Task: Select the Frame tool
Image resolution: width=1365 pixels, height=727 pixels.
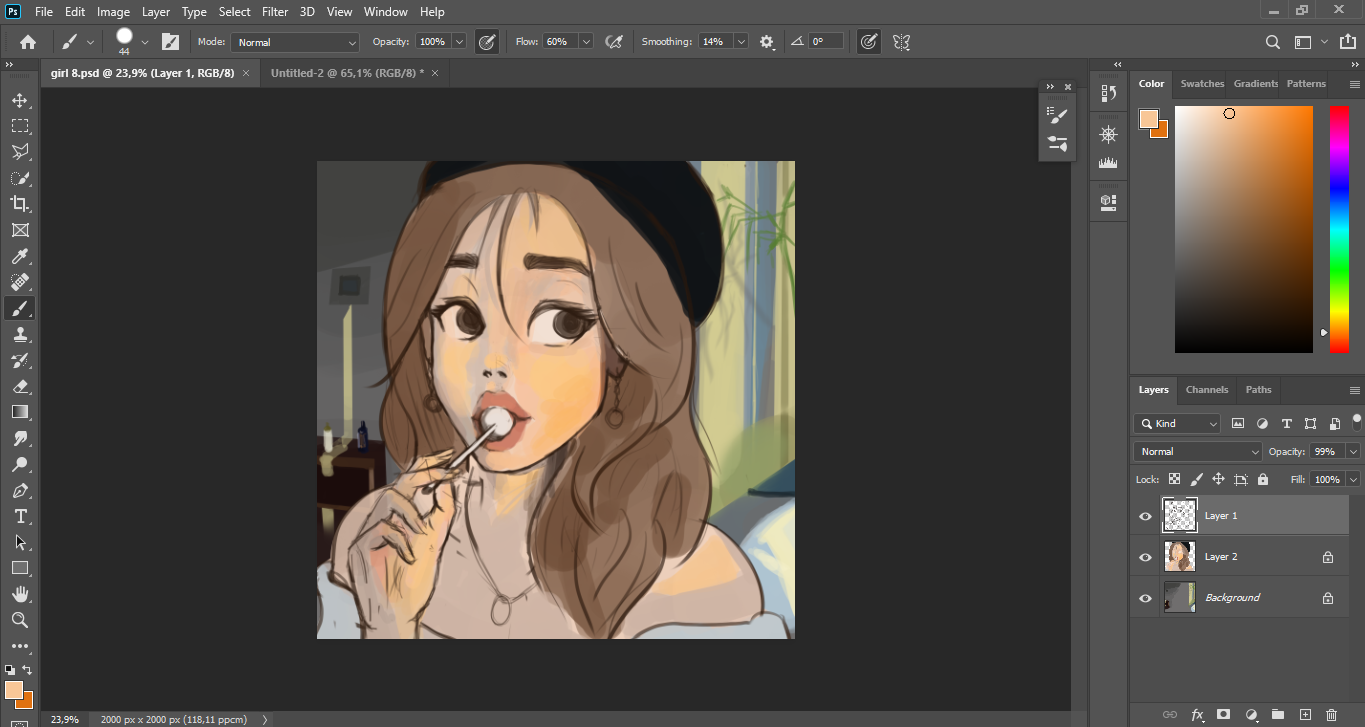Action: [19, 230]
